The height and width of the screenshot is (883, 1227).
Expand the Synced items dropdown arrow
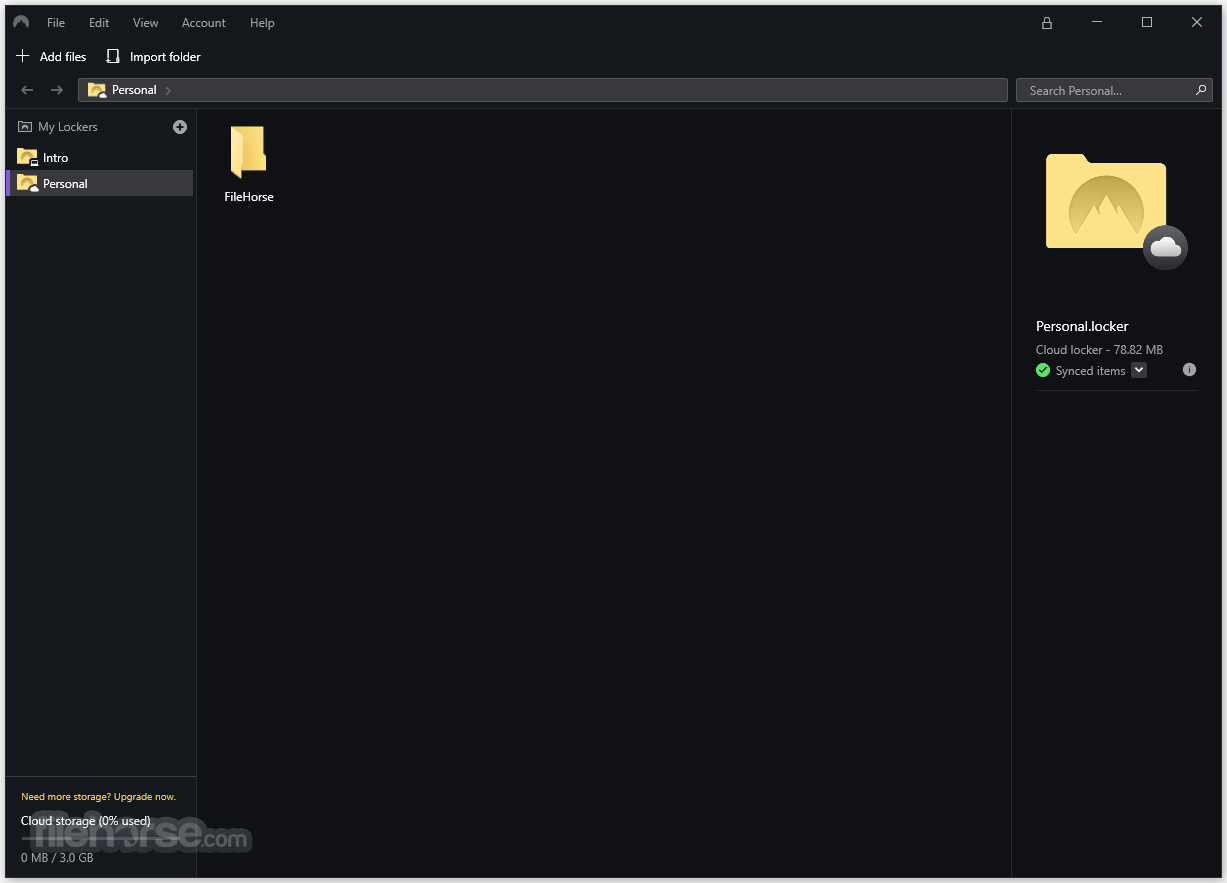1139,371
